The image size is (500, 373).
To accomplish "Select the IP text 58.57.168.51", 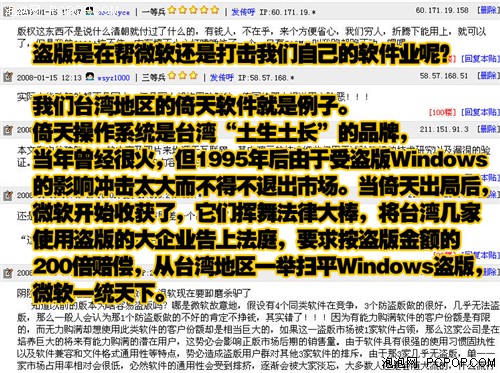I will tap(444, 76).
